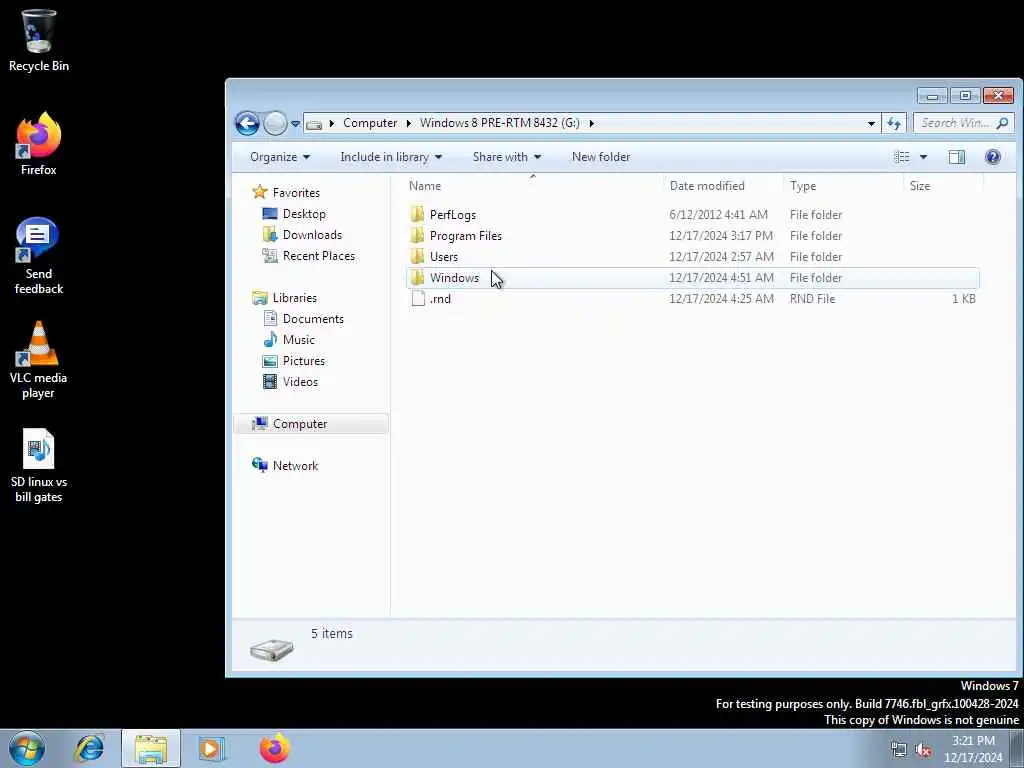Launch Internet Explorer from the taskbar

point(89,748)
